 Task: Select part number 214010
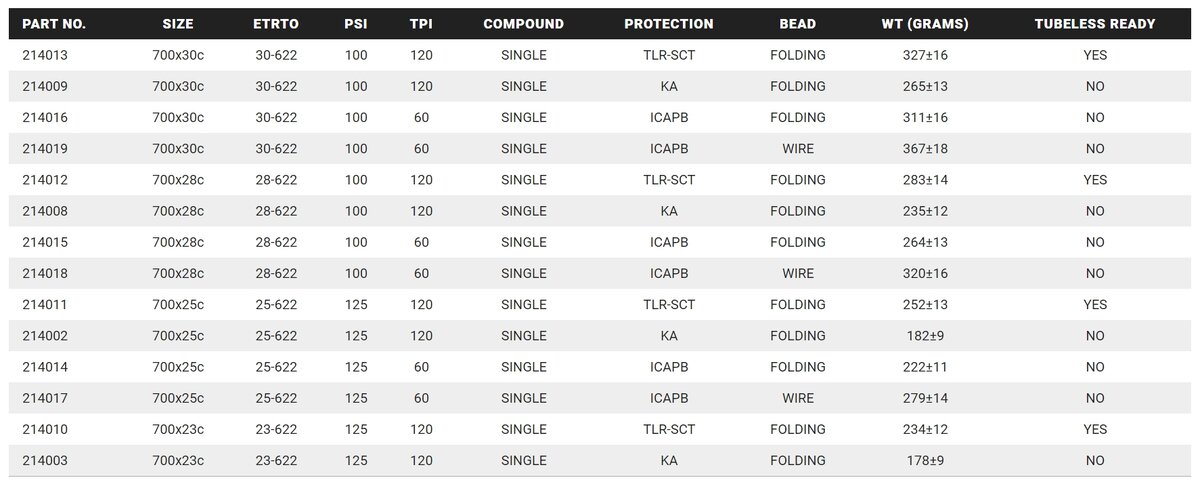[x=45, y=429]
